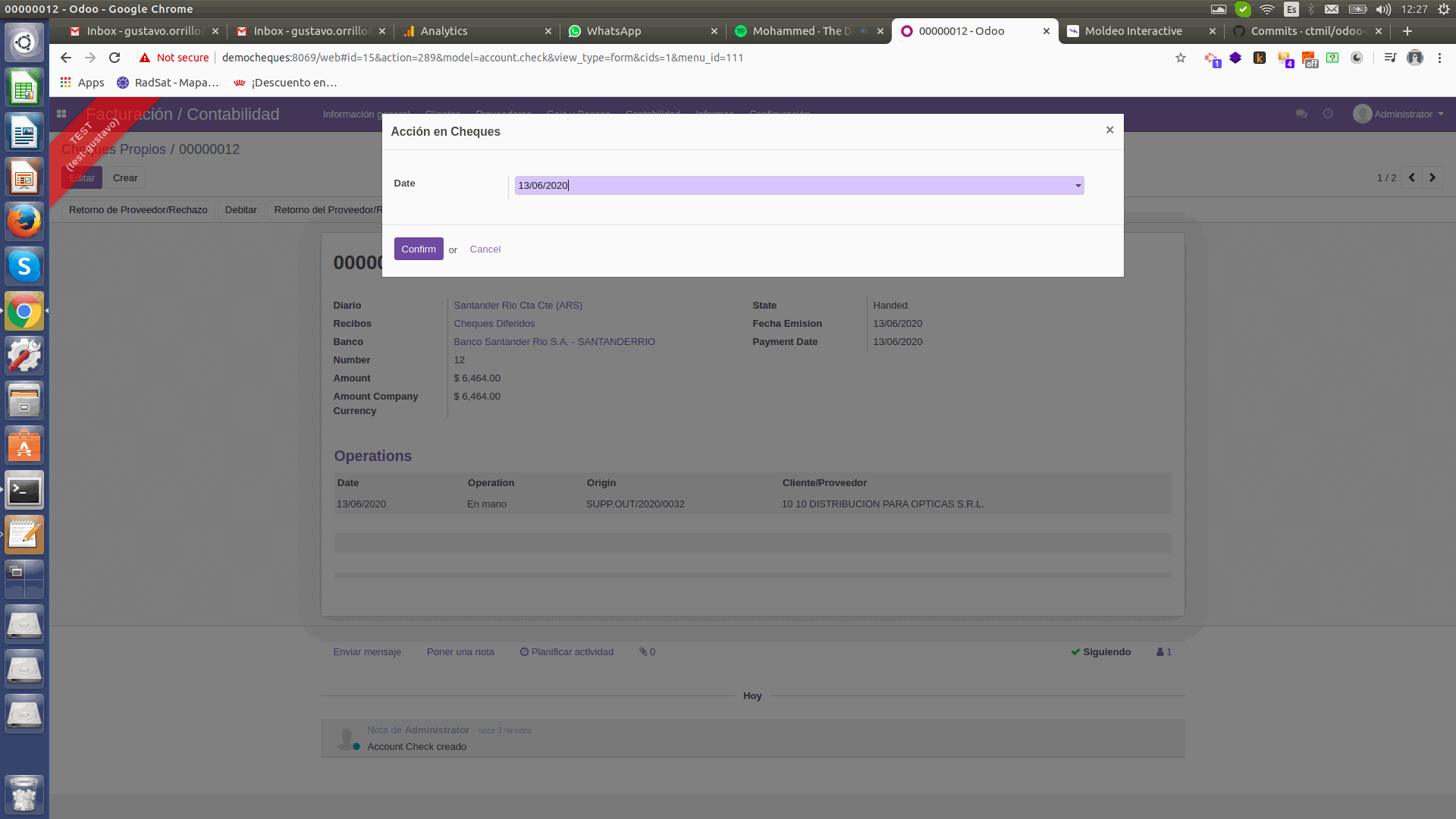Launch LibreOffice Calc from dock
The width and height of the screenshot is (1456, 819).
coord(24,88)
